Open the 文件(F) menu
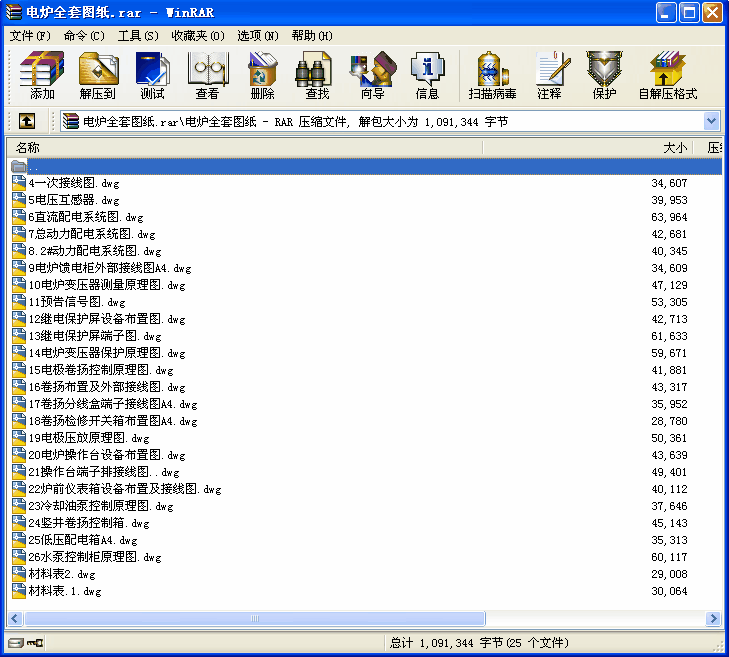 [x=30, y=36]
